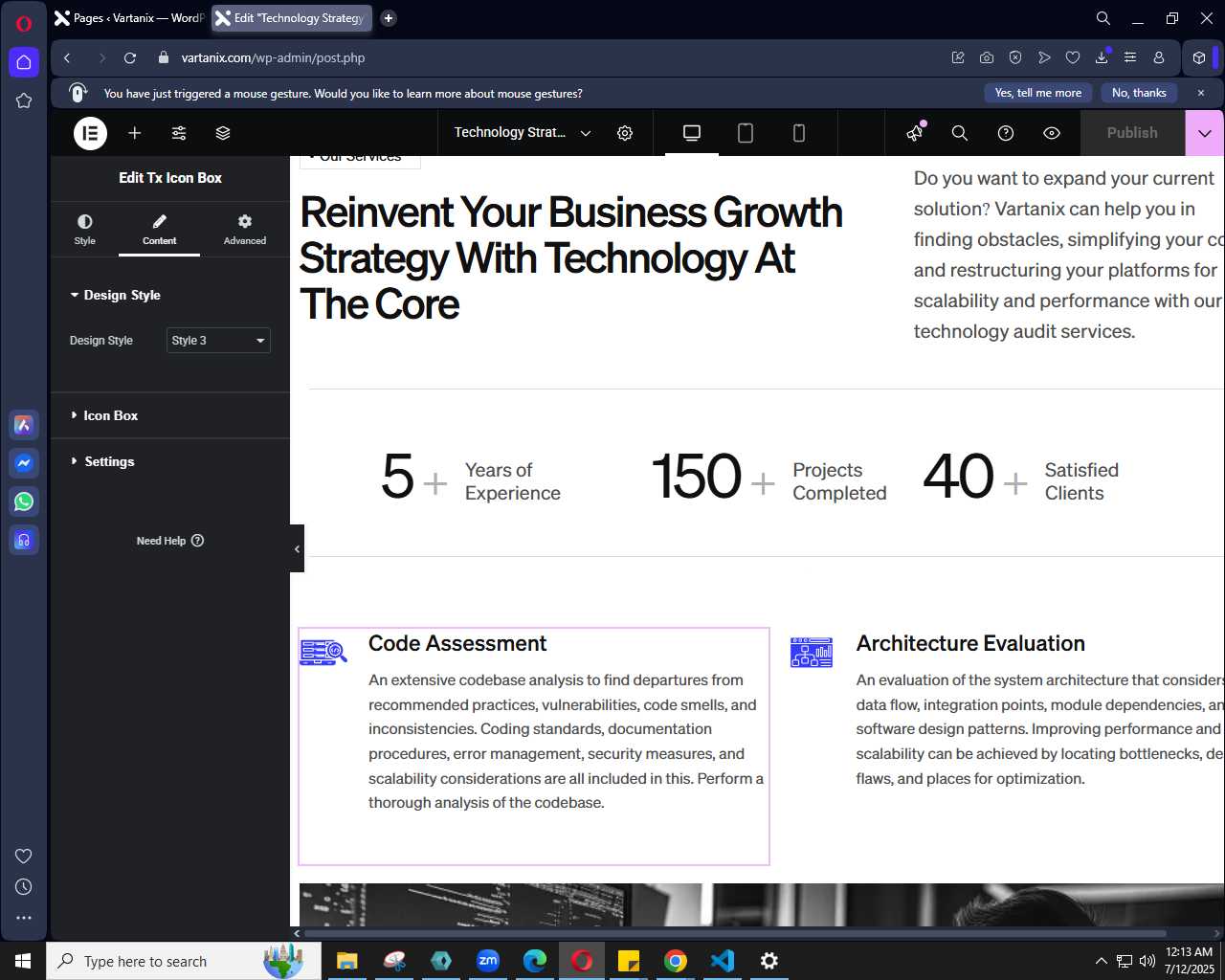Open Messenger in Opera sidebar

point(24,463)
